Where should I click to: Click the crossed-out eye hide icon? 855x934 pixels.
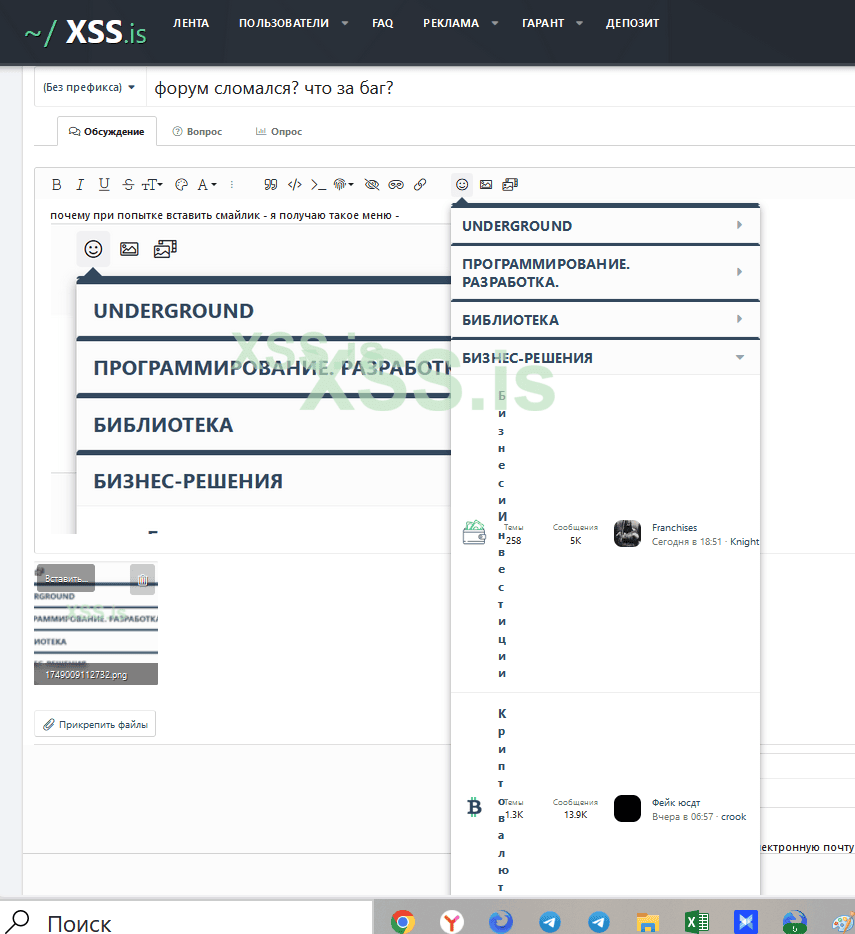372,185
